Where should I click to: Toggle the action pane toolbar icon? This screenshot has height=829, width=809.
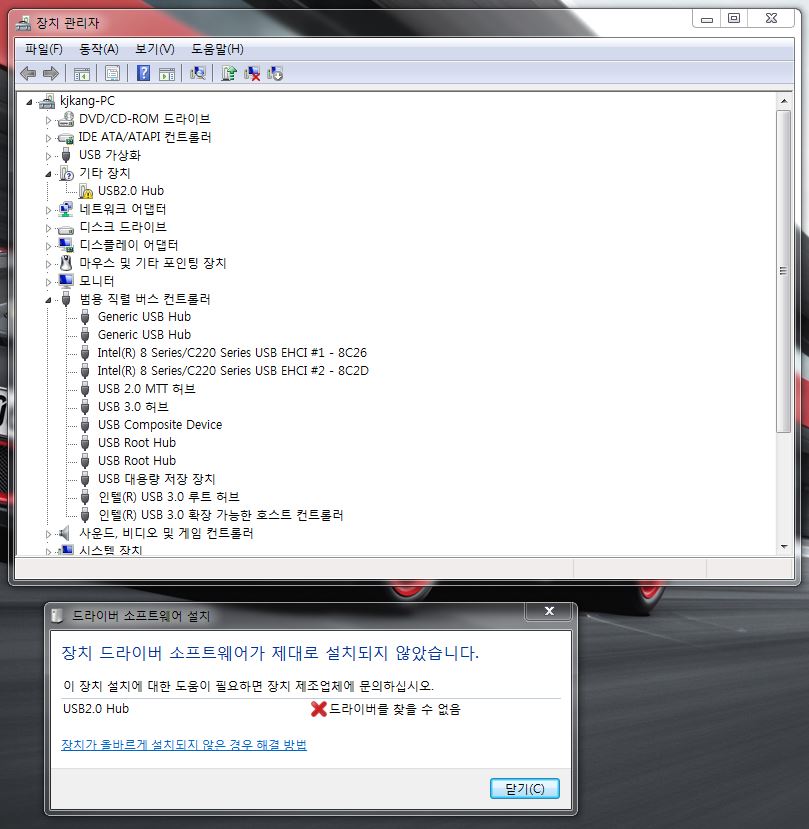click(167, 73)
